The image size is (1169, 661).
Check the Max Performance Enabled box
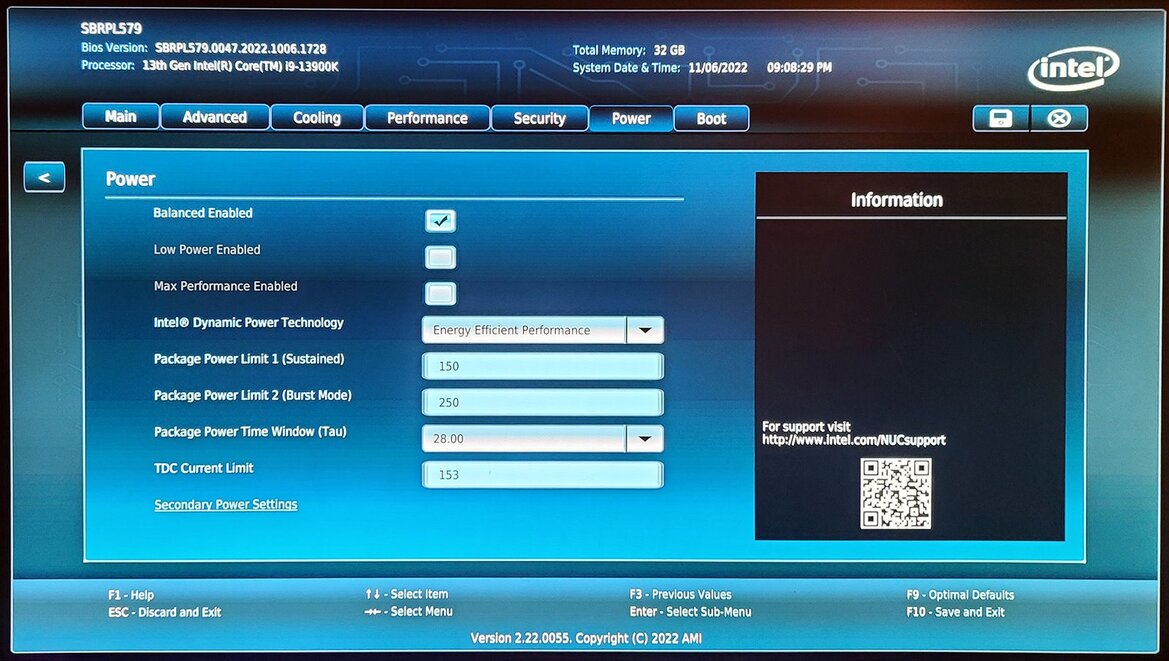(440, 294)
